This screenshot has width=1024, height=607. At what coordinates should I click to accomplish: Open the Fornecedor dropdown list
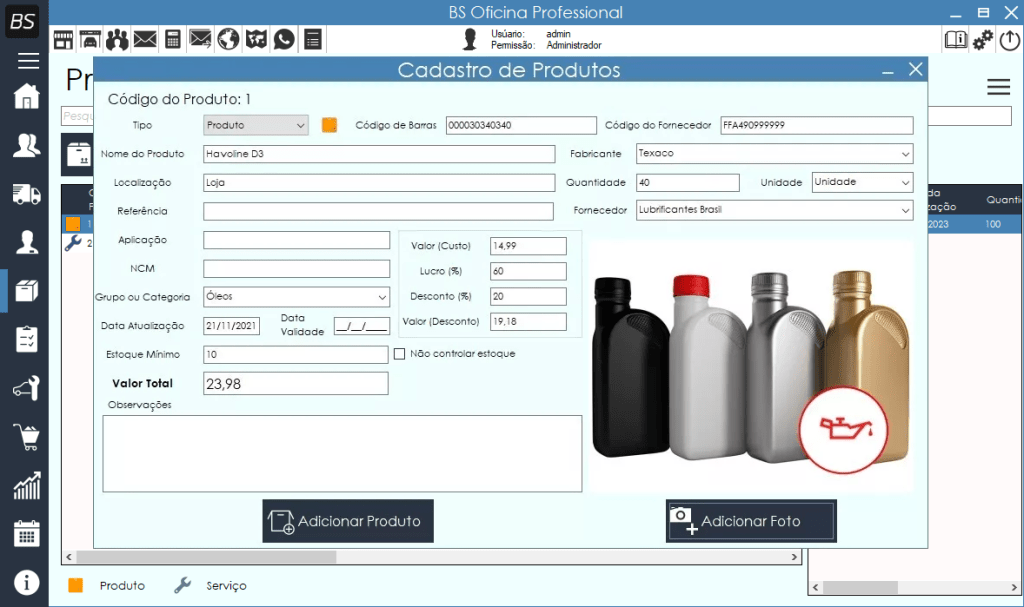pos(774,211)
